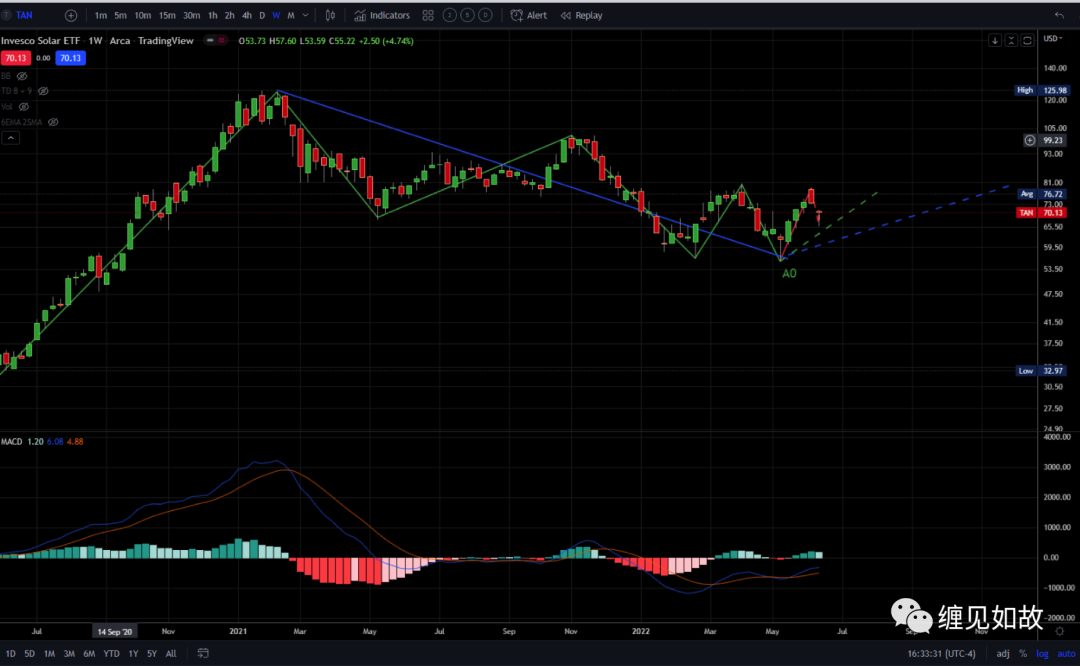This screenshot has height=666, width=1080.
Task: Click the undo arrow icon
Action: [x=1059, y=15]
